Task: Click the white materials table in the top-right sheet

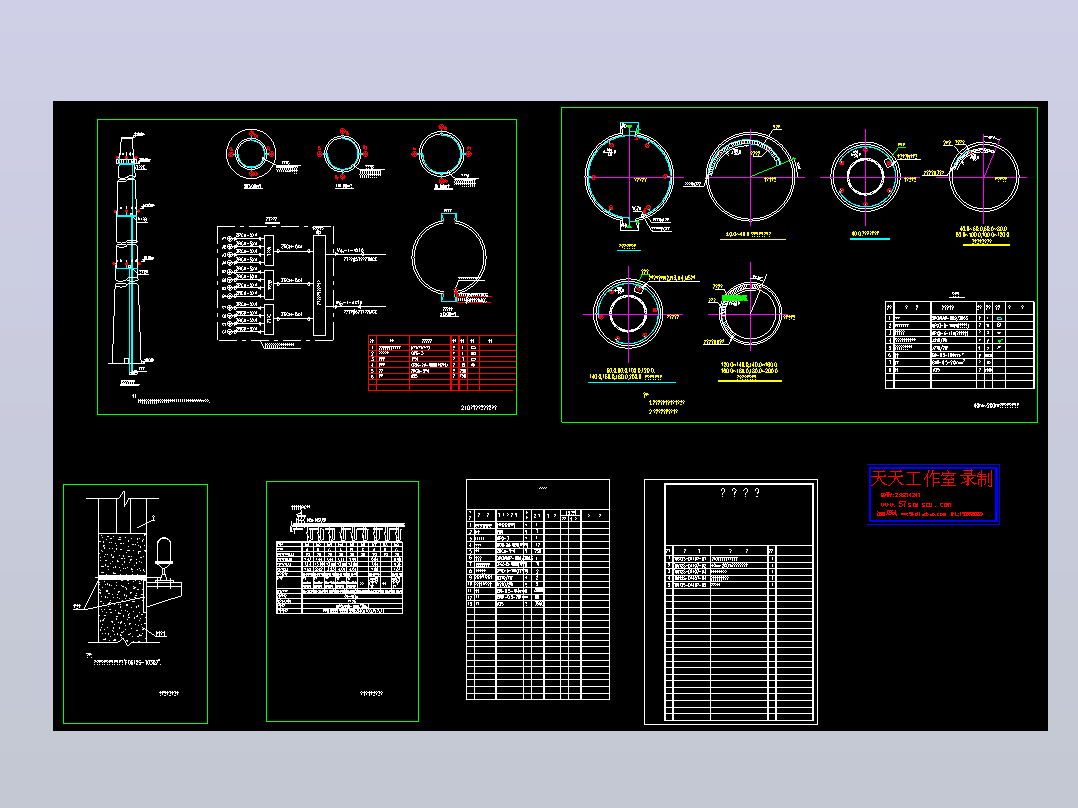Action: (x=960, y=345)
